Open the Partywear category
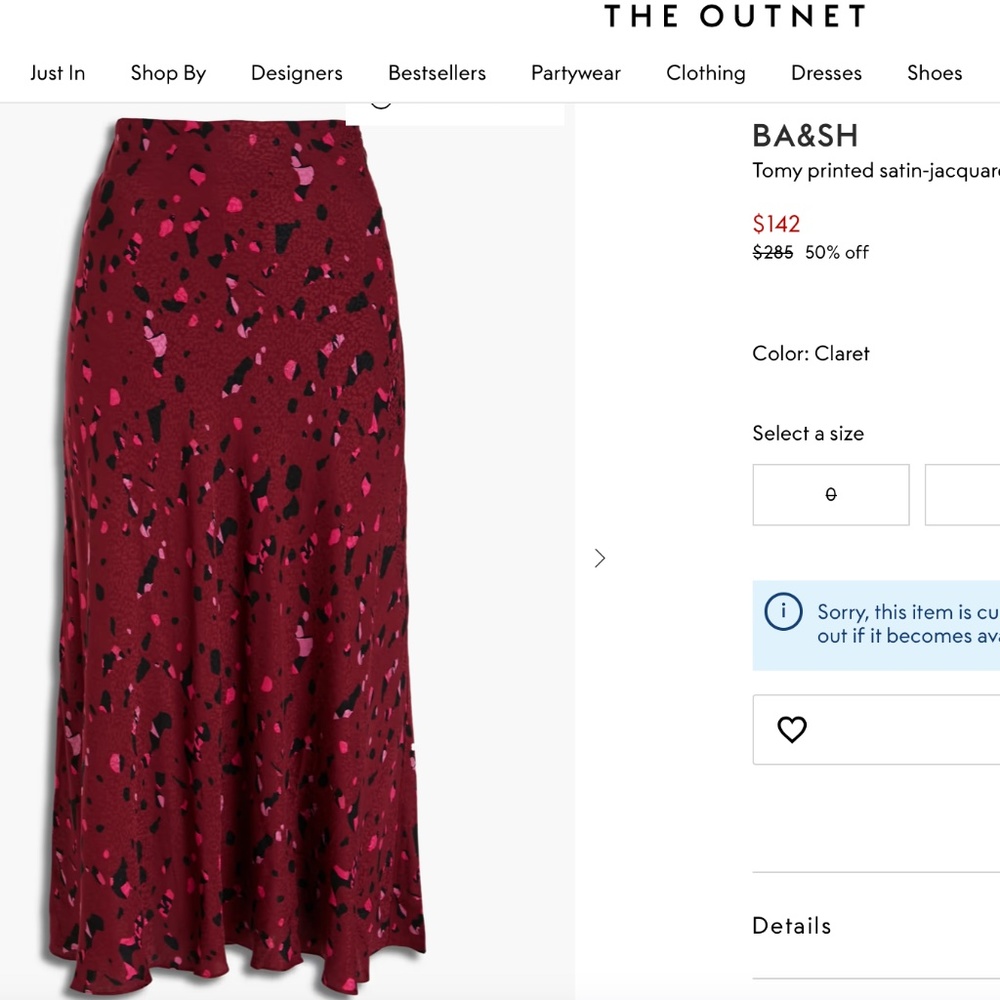The width and height of the screenshot is (1000, 1000). [x=575, y=72]
